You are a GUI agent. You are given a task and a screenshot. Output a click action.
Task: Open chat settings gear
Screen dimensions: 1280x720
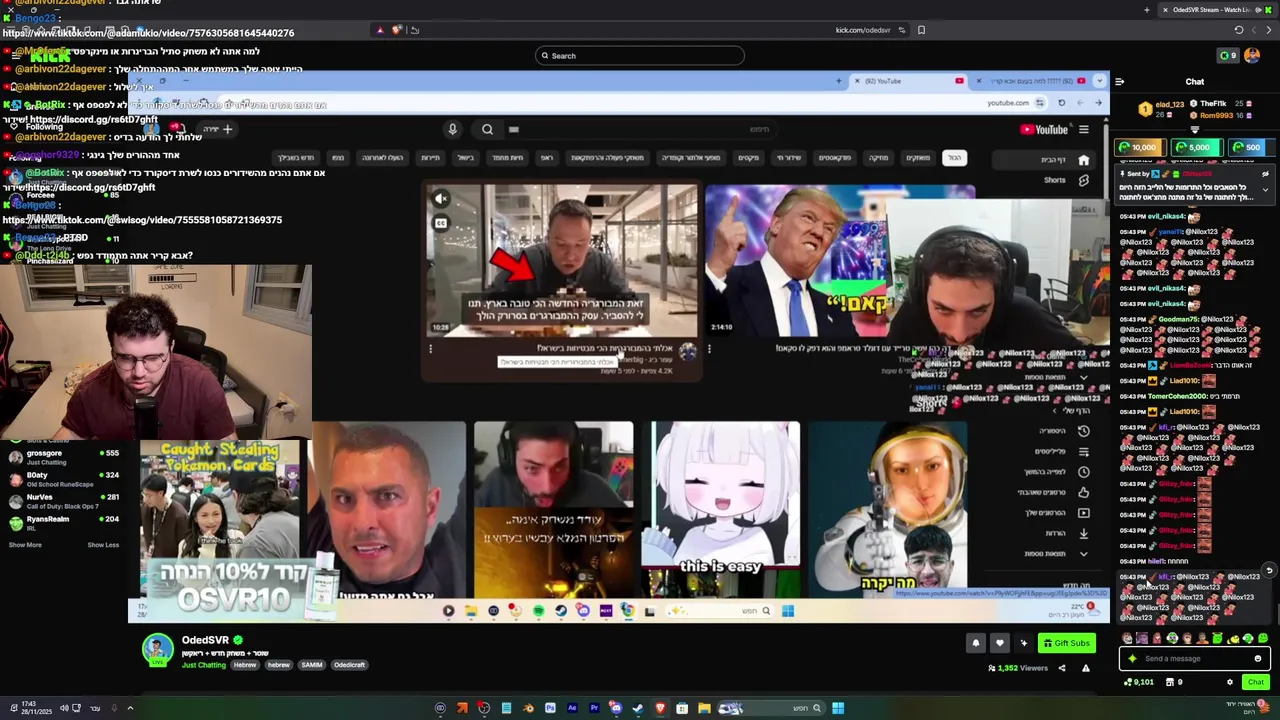click(x=1230, y=682)
